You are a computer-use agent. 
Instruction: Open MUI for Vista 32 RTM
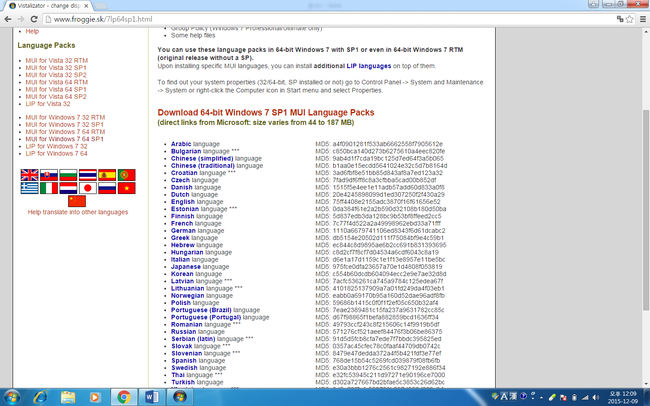coord(57,61)
